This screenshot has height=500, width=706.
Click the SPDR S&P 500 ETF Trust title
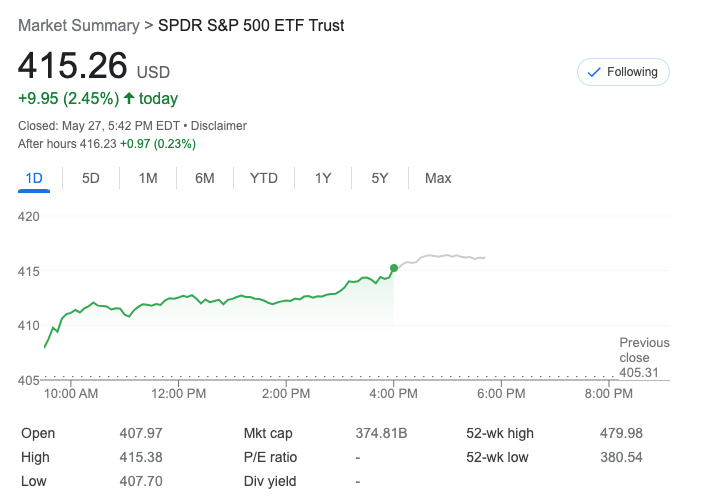pyautogui.click(x=251, y=25)
